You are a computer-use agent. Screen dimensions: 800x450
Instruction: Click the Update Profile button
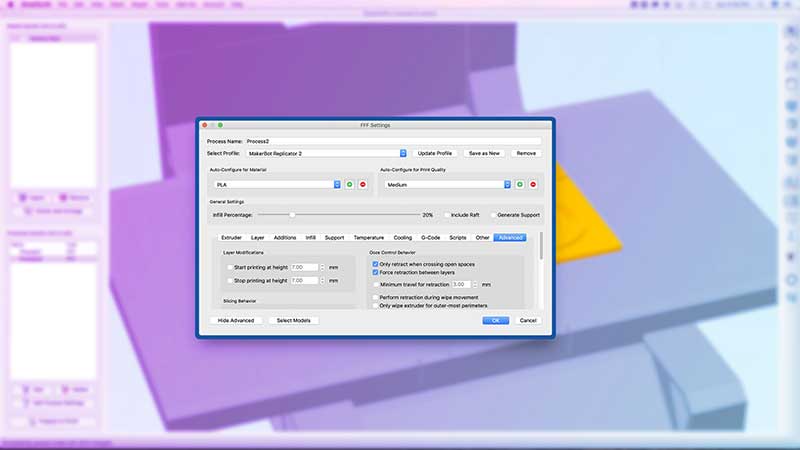click(435, 153)
